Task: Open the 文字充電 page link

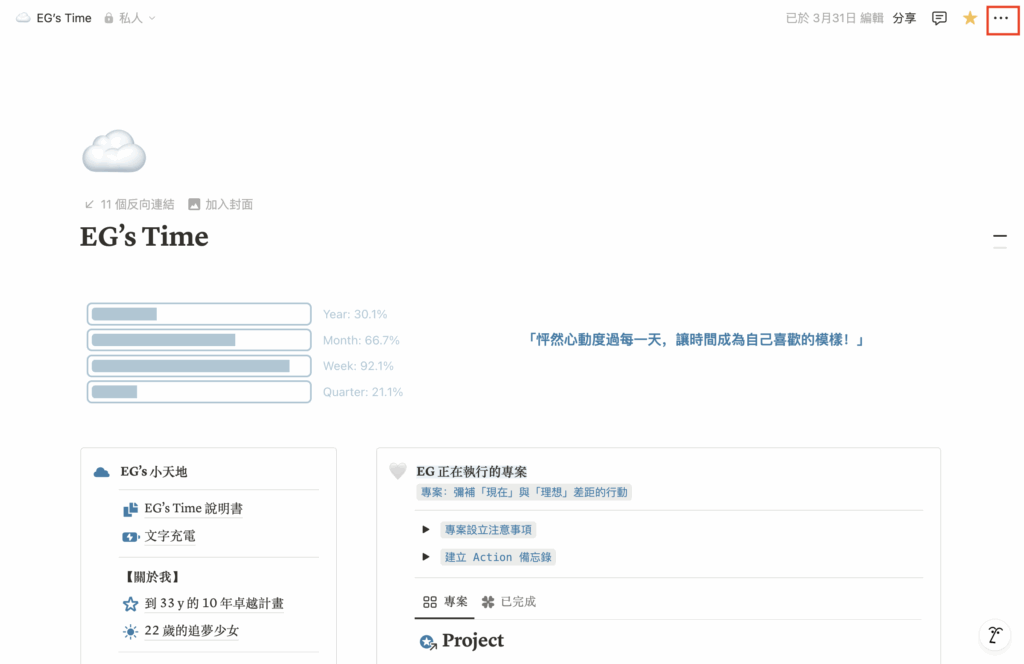Action: click(170, 536)
